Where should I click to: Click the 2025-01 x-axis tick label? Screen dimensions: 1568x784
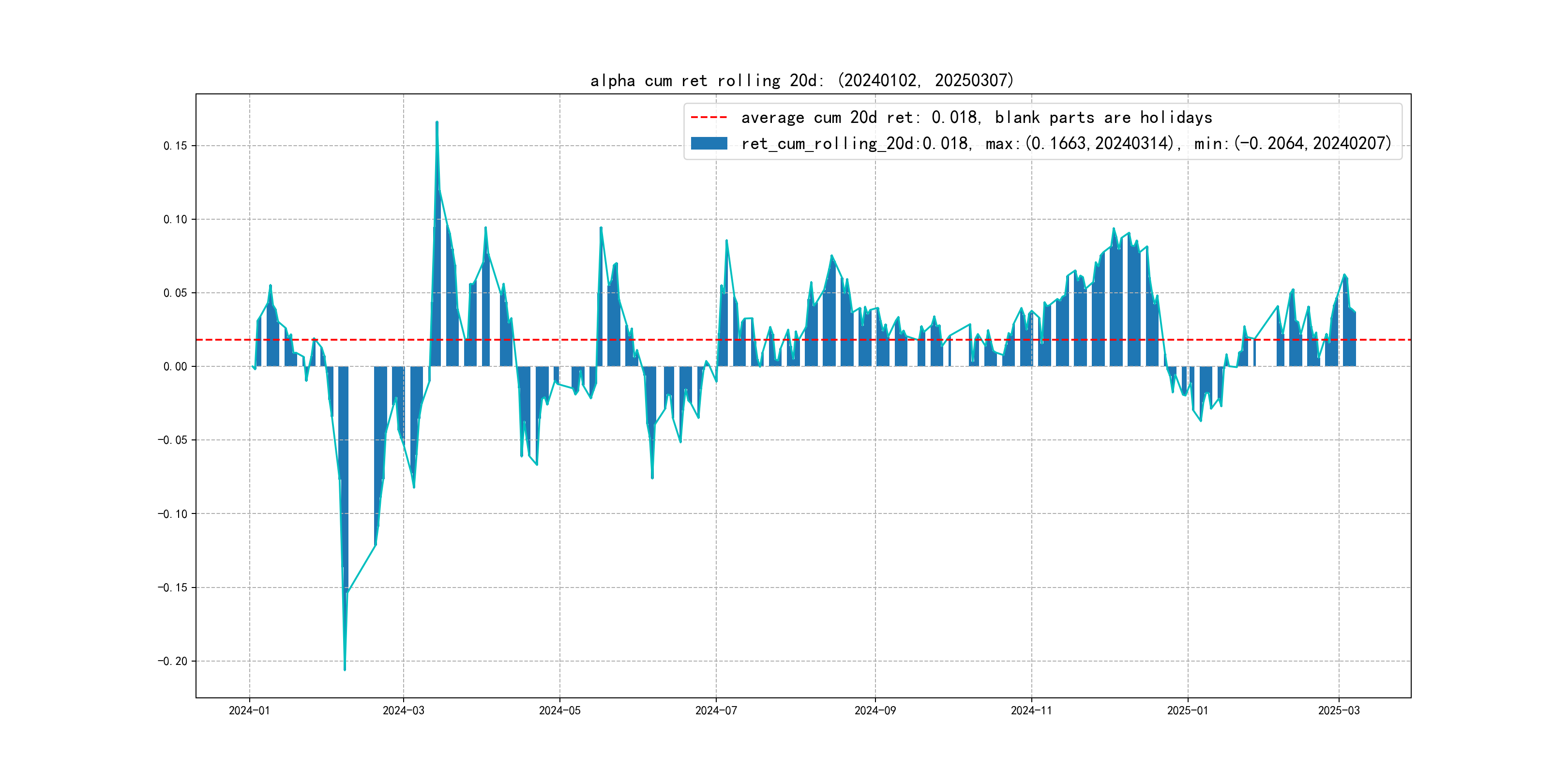[1187, 710]
